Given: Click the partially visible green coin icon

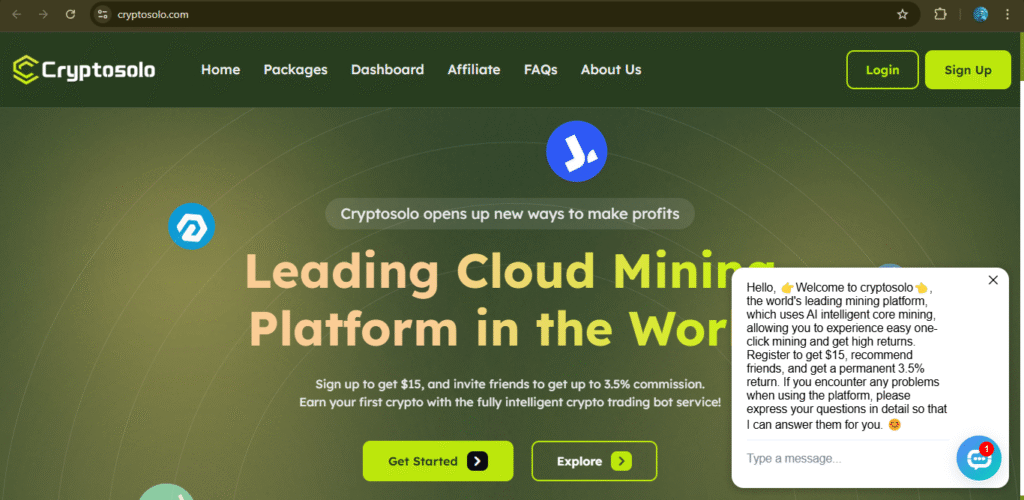Looking at the screenshot, I should coord(167,492).
